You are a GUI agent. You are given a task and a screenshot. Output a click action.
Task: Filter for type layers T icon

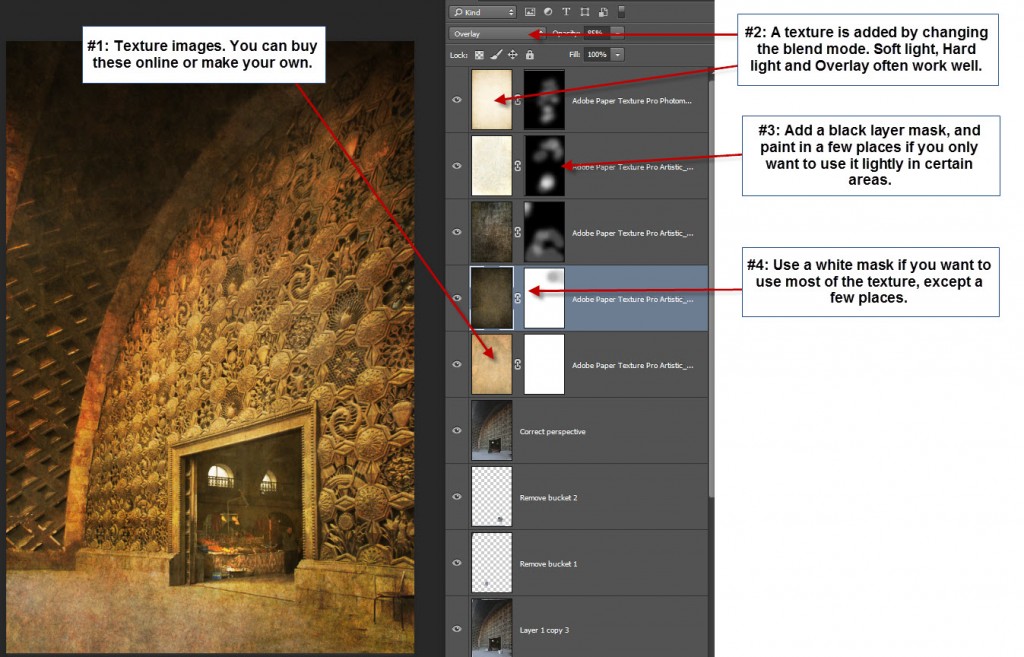[x=566, y=12]
